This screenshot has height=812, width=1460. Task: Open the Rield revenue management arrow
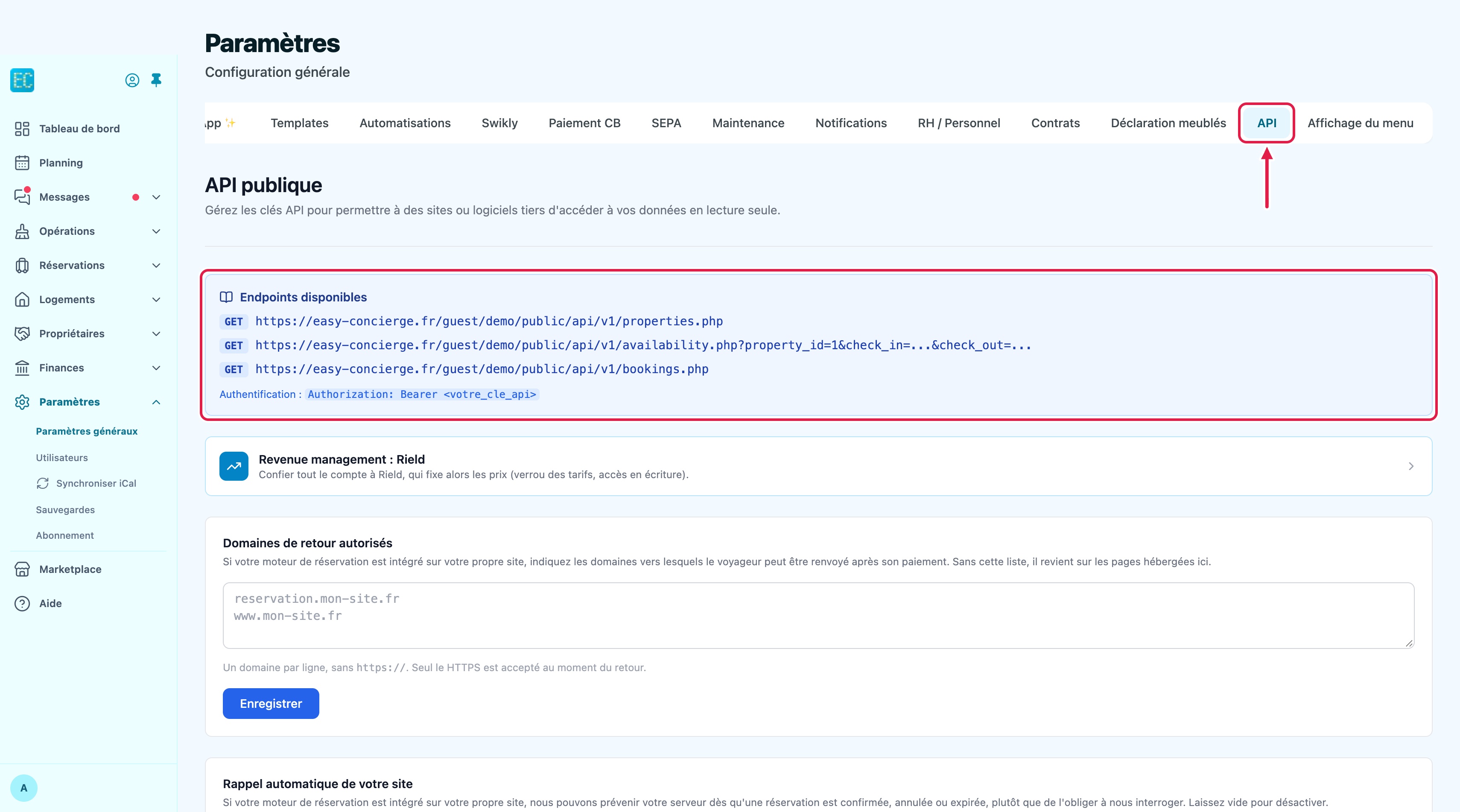tap(1410, 466)
